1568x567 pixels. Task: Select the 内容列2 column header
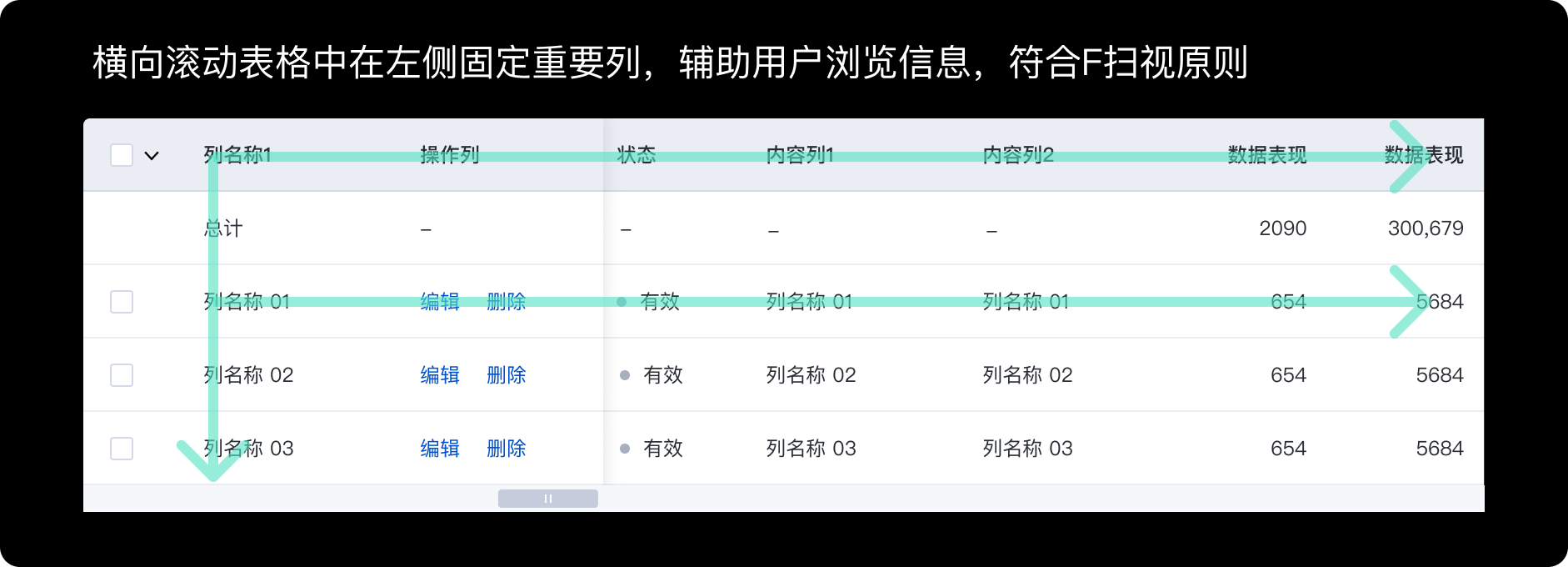coord(1018,155)
